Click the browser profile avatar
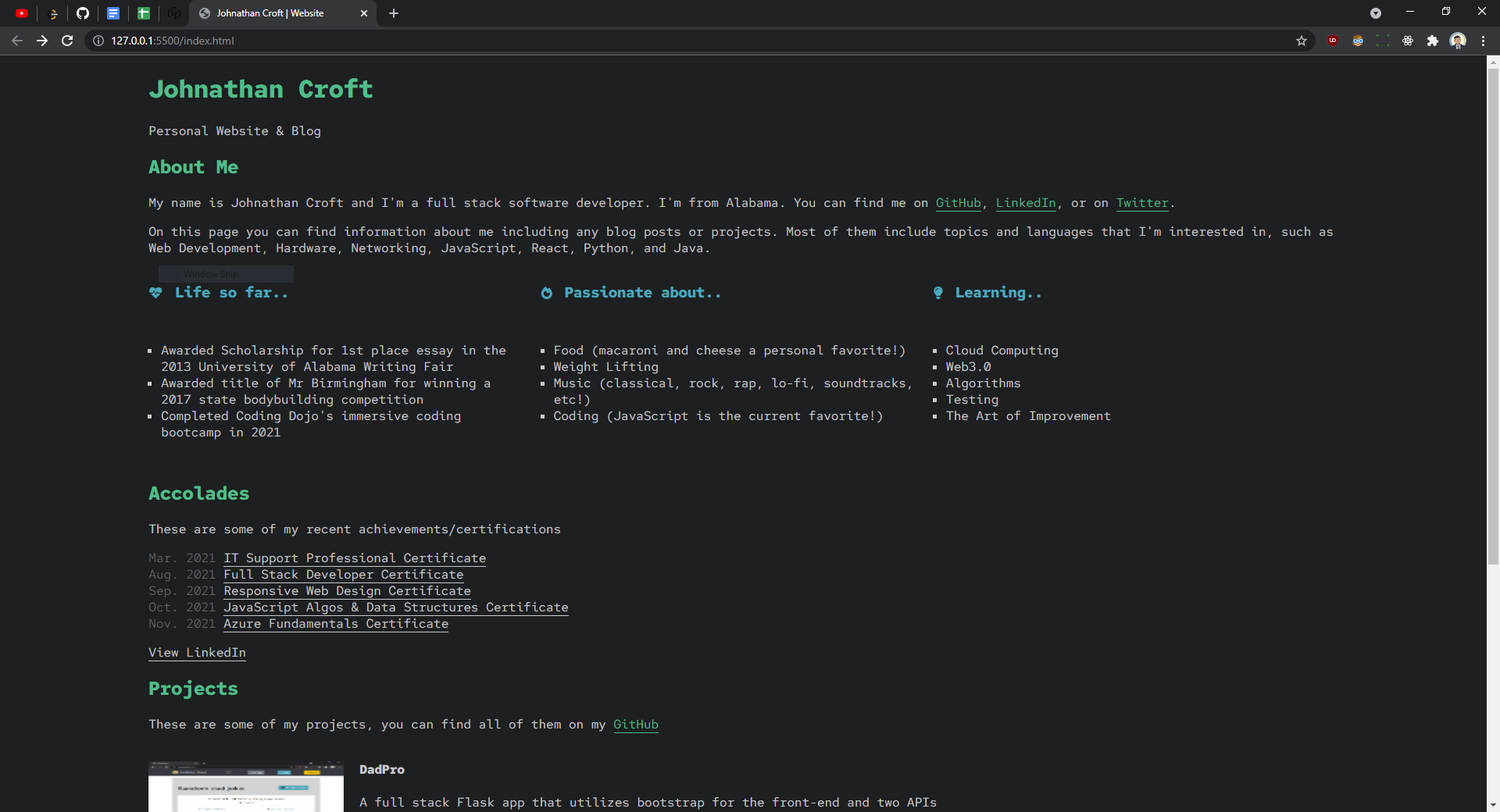Viewport: 1500px width, 812px height. (x=1458, y=41)
